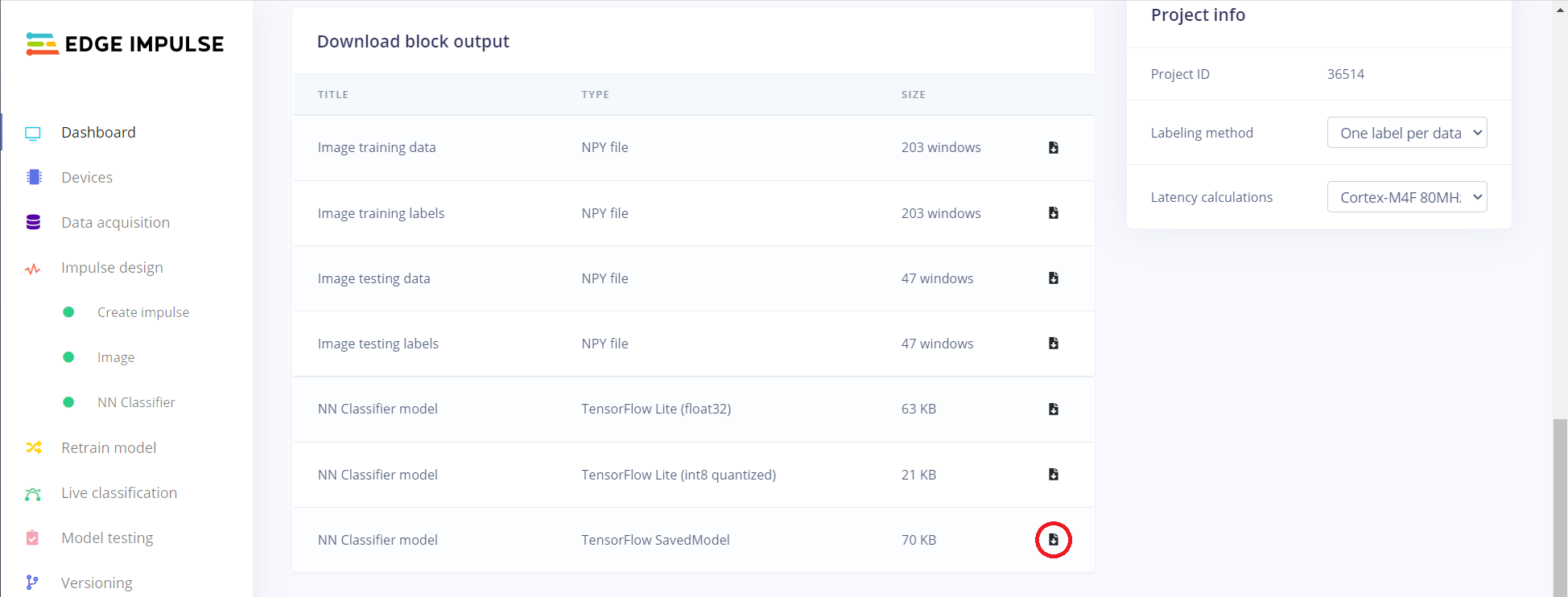1568x597 pixels.
Task: Click the vertical page scrollbar
Action: (1560, 508)
